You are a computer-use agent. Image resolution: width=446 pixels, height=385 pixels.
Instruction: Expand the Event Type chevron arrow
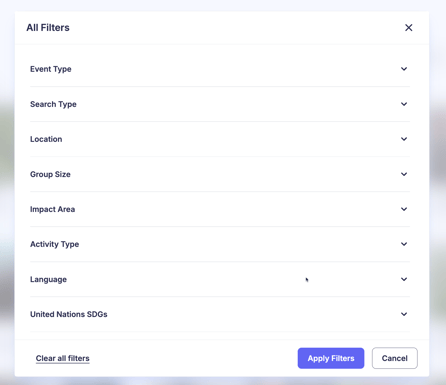404,69
